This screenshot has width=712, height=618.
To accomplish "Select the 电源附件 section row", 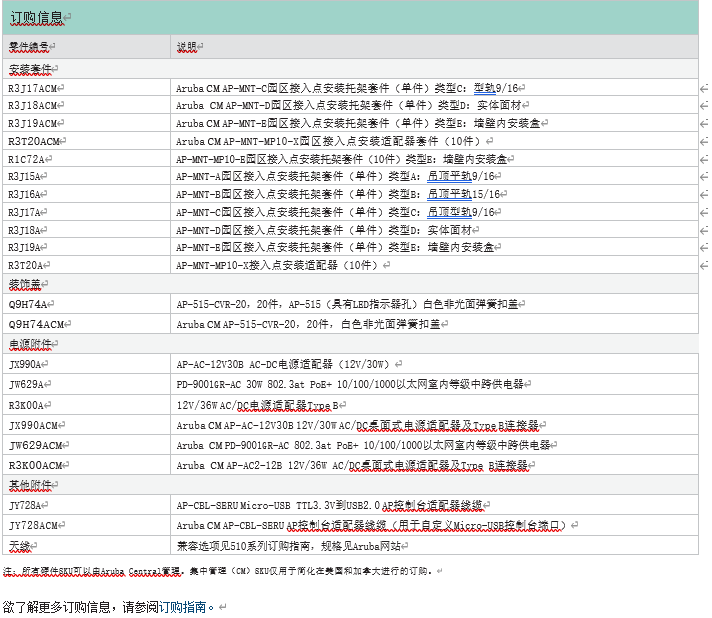I will pos(350,344).
